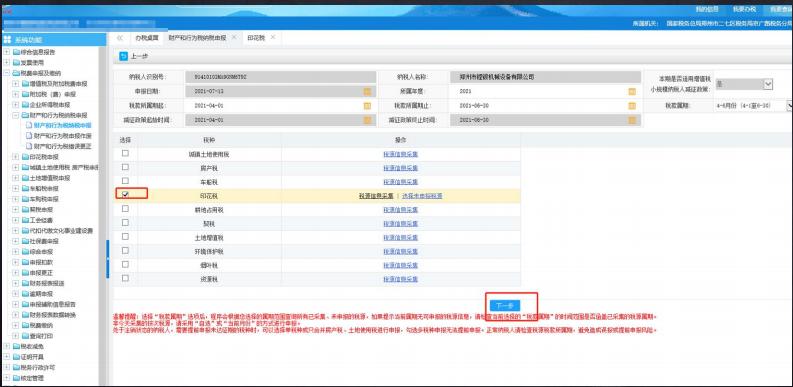The height and width of the screenshot is (387, 793).
Task: Click the document icon of 财产和行为税错误更正
Action: (x=29, y=146)
